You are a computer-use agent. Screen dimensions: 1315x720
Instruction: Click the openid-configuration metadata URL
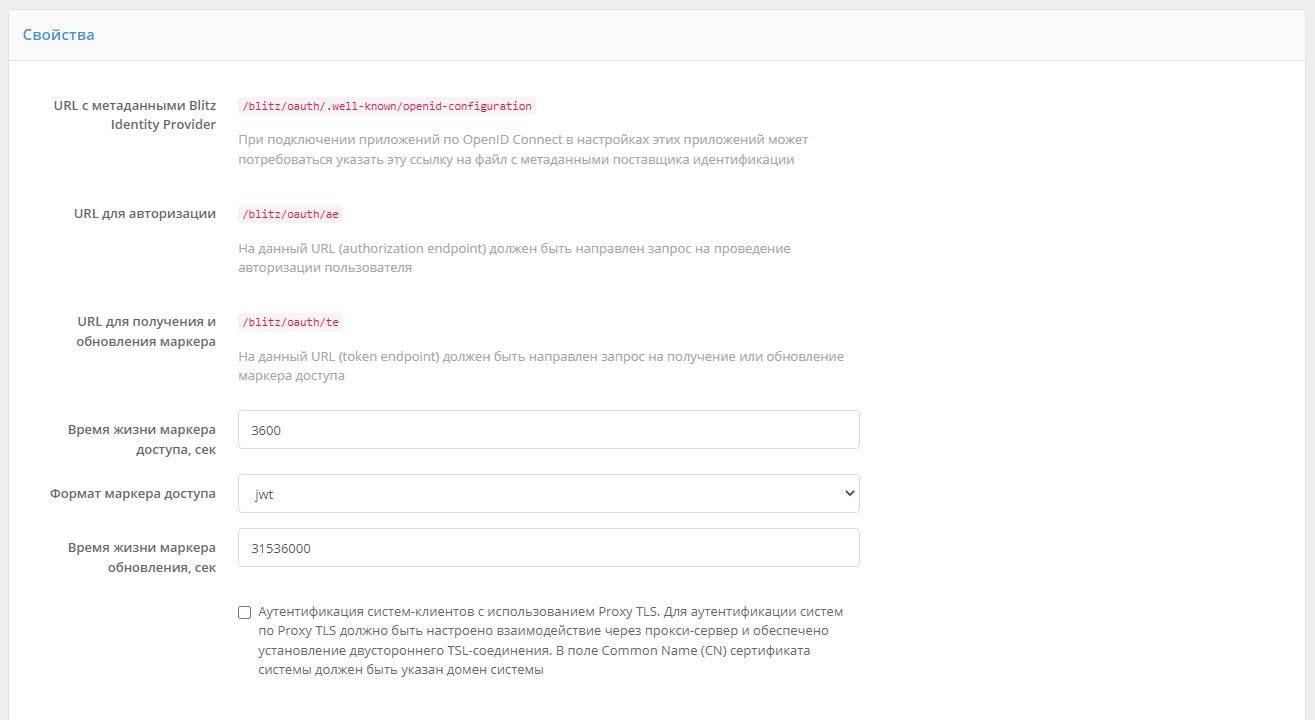387,106
